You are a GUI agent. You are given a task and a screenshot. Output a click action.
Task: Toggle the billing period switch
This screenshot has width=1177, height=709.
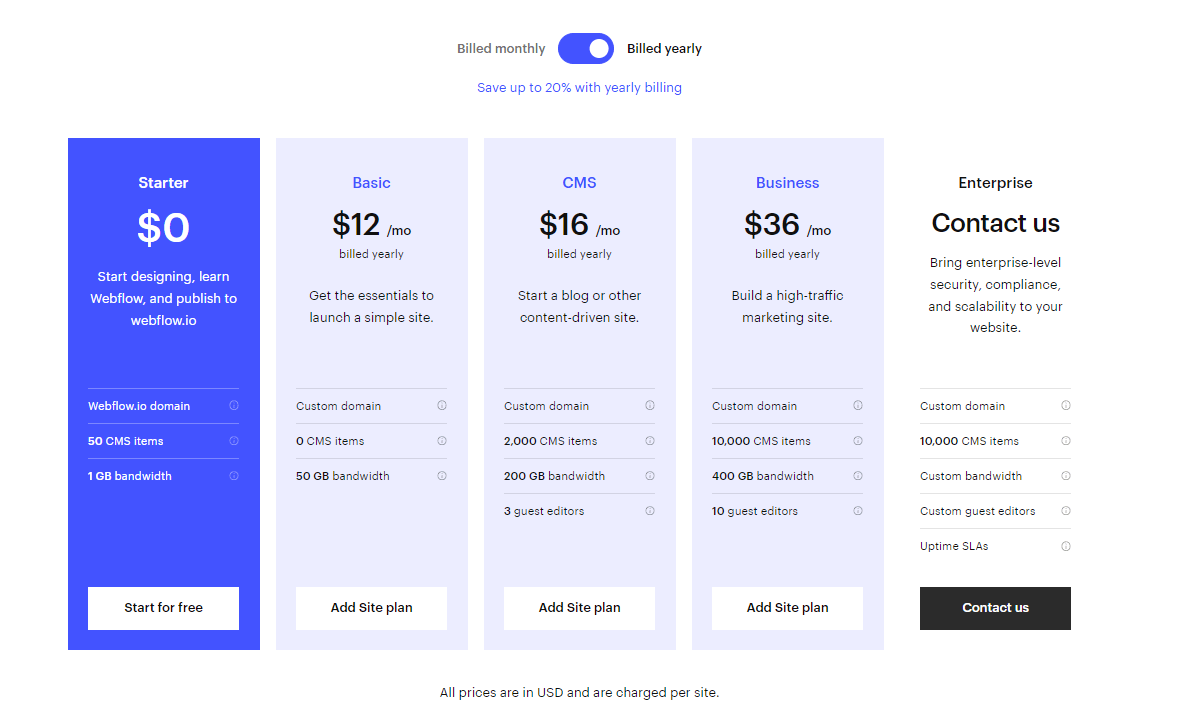[586, 48]
